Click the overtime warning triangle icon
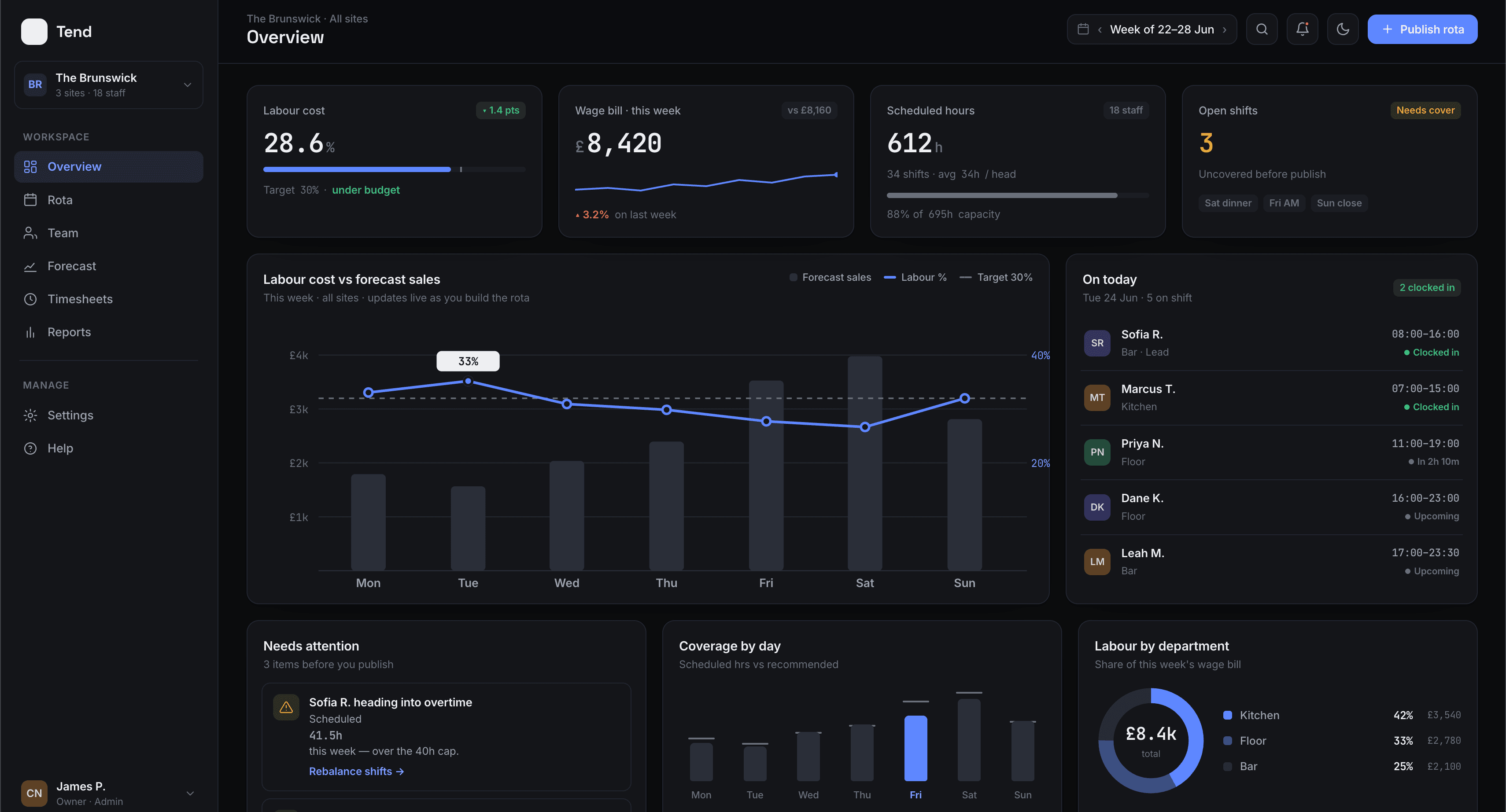 (286, 707)
